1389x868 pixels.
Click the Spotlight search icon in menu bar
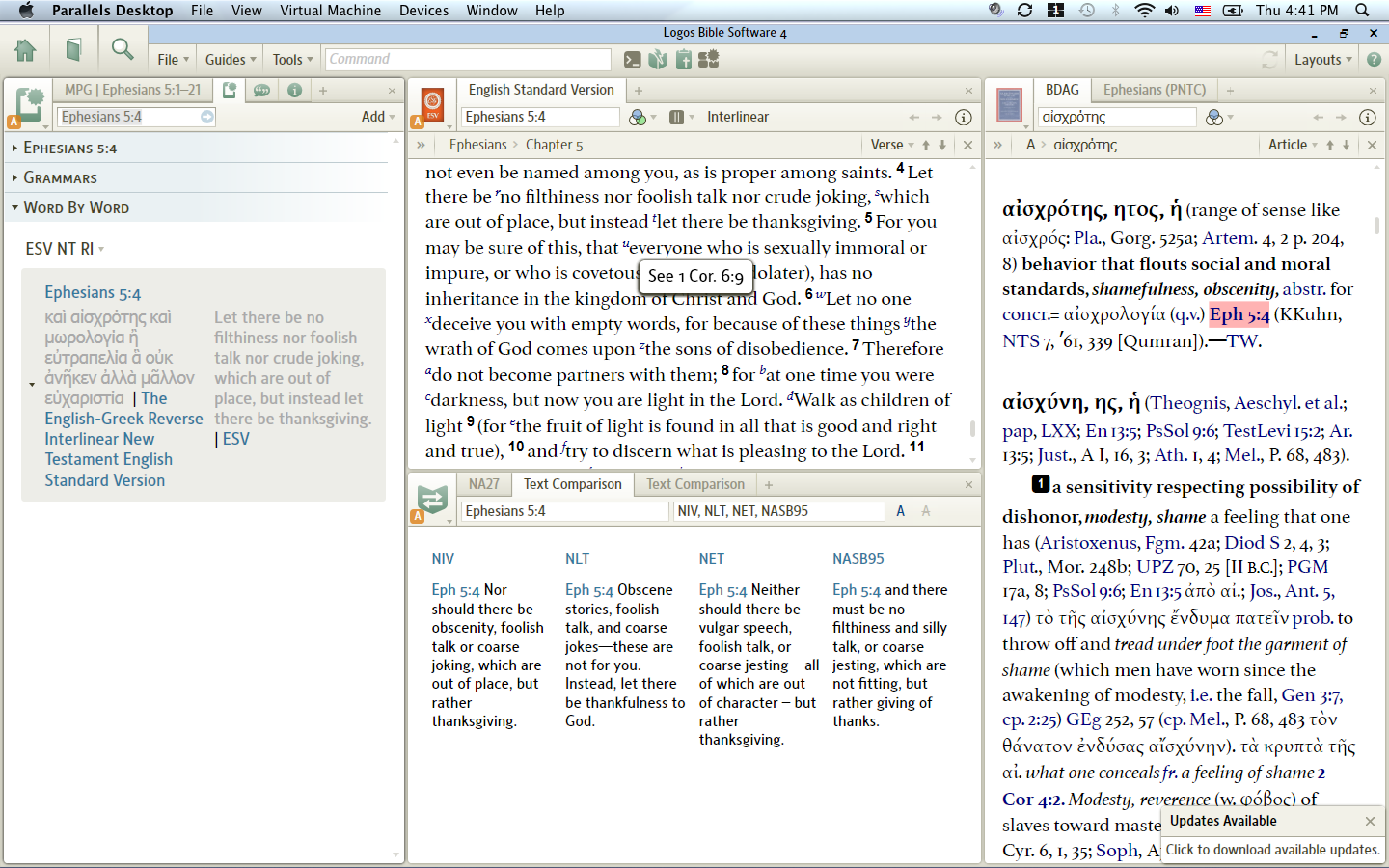tap(1362, 11)
